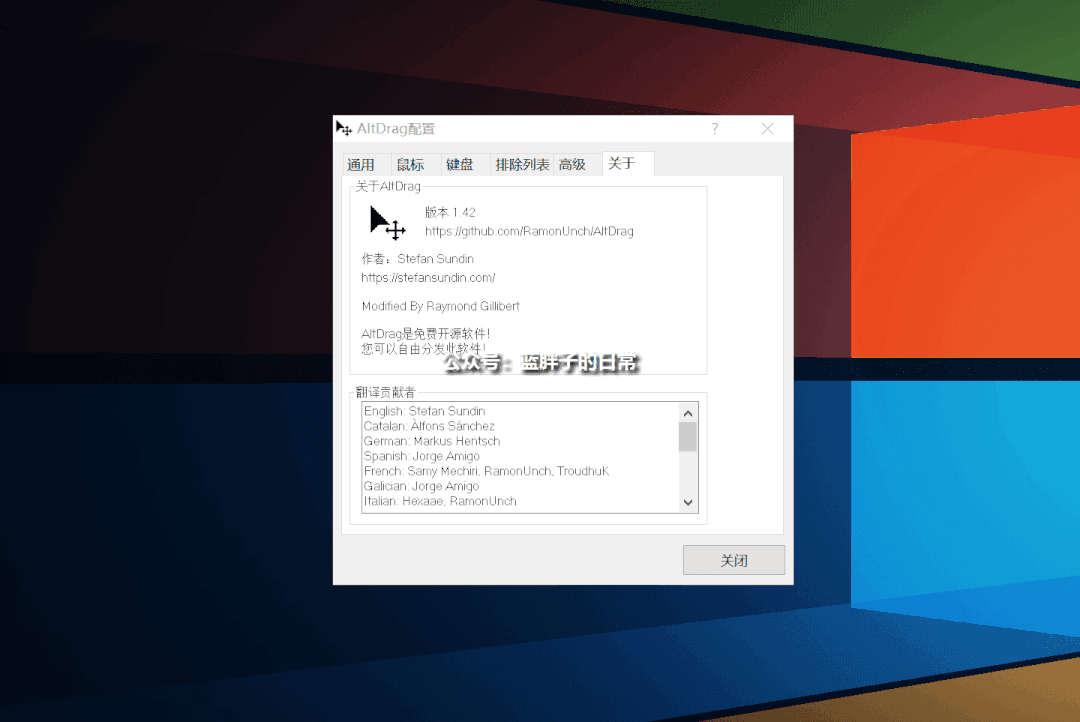The height and width of the screenshot is (722, 1080).
Task: Click the '版本 1.42' version text
Action: [x=450, y=212]
